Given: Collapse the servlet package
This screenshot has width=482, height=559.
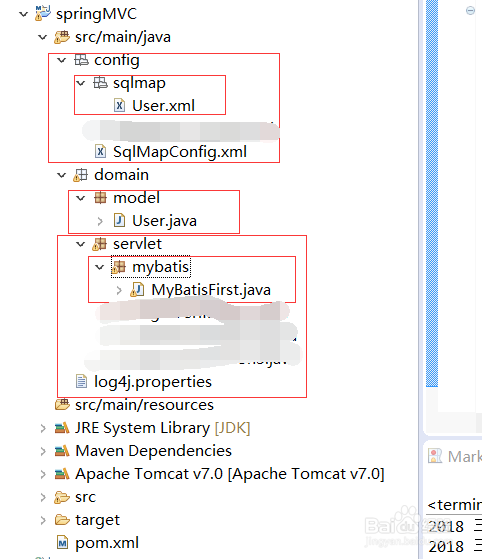Looking at the screenshot, I should (x=81, y=244).
